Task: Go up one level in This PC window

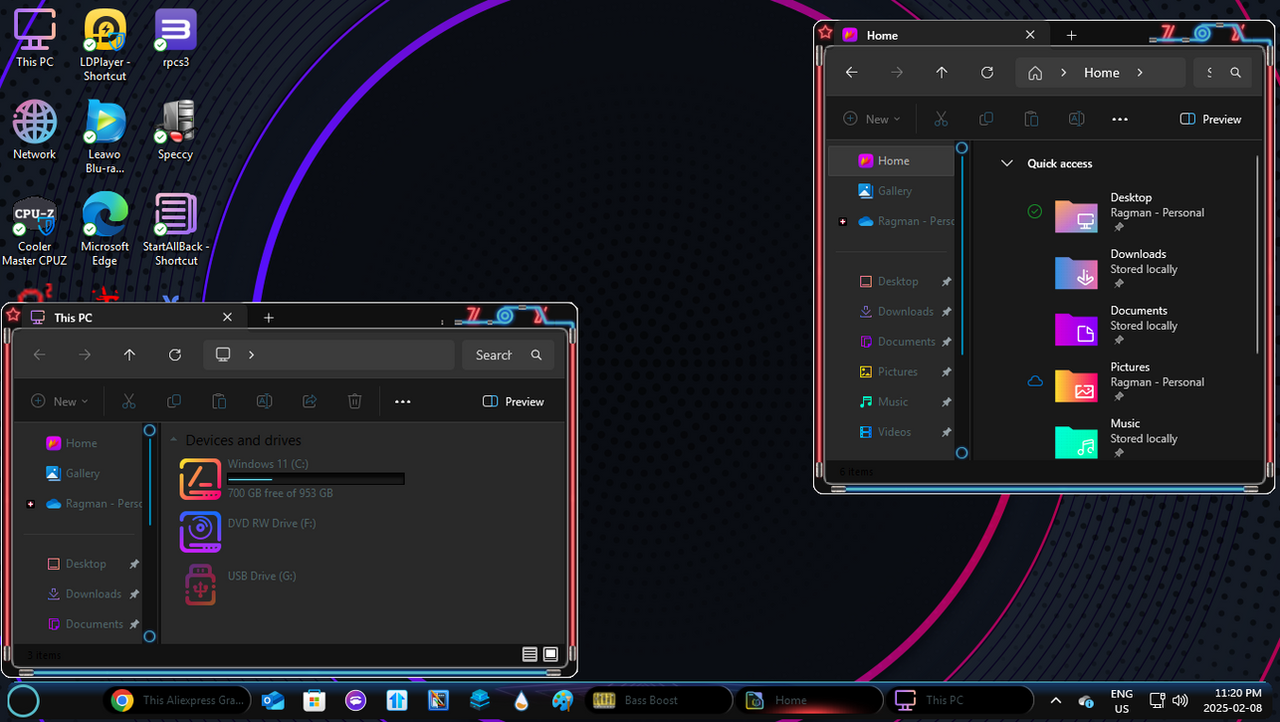Action: pos(129,355)
